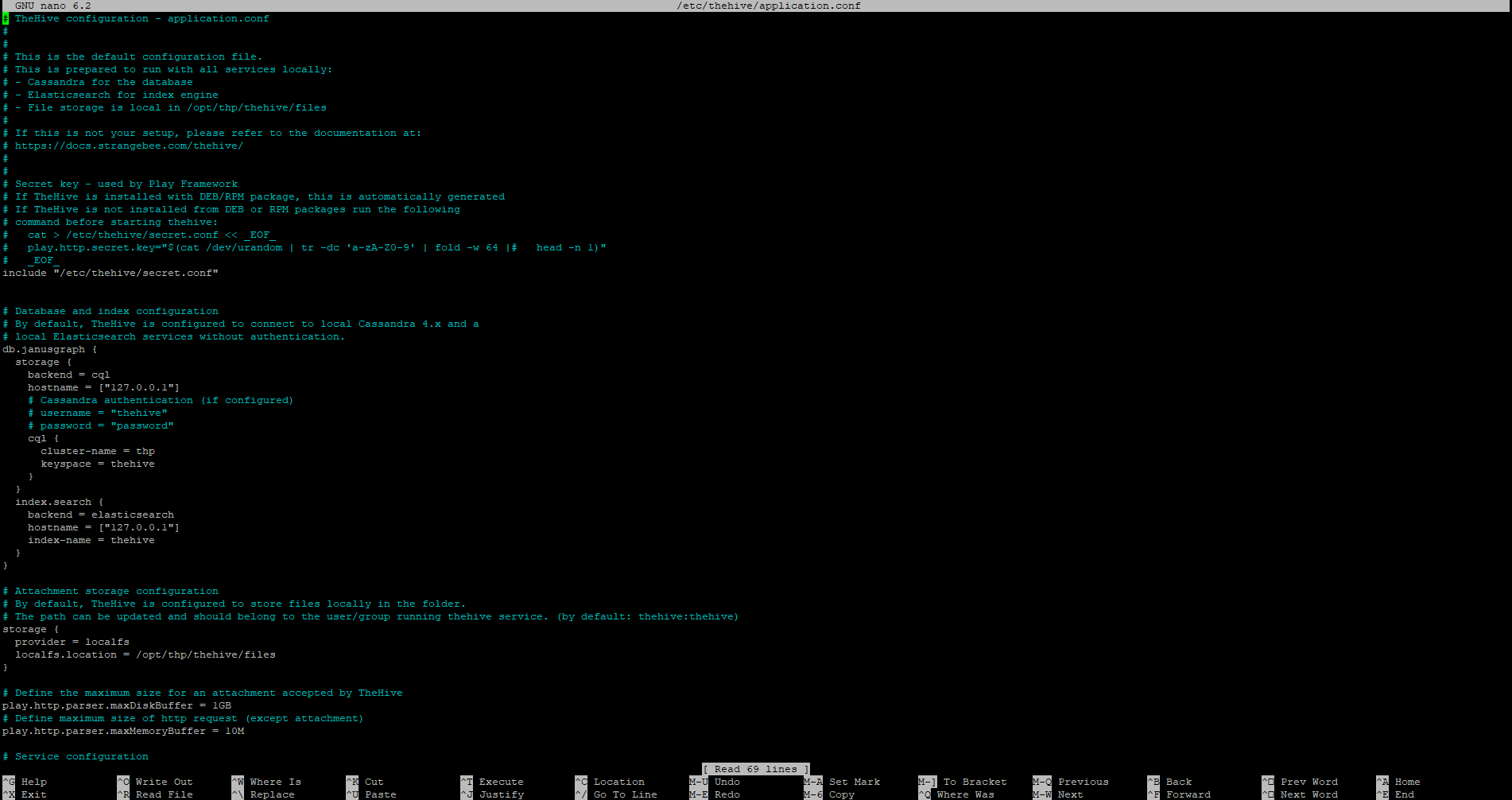Click the Paste shortcut label
This screenshot has height=800, width=1512.
[x=381, y=794]
